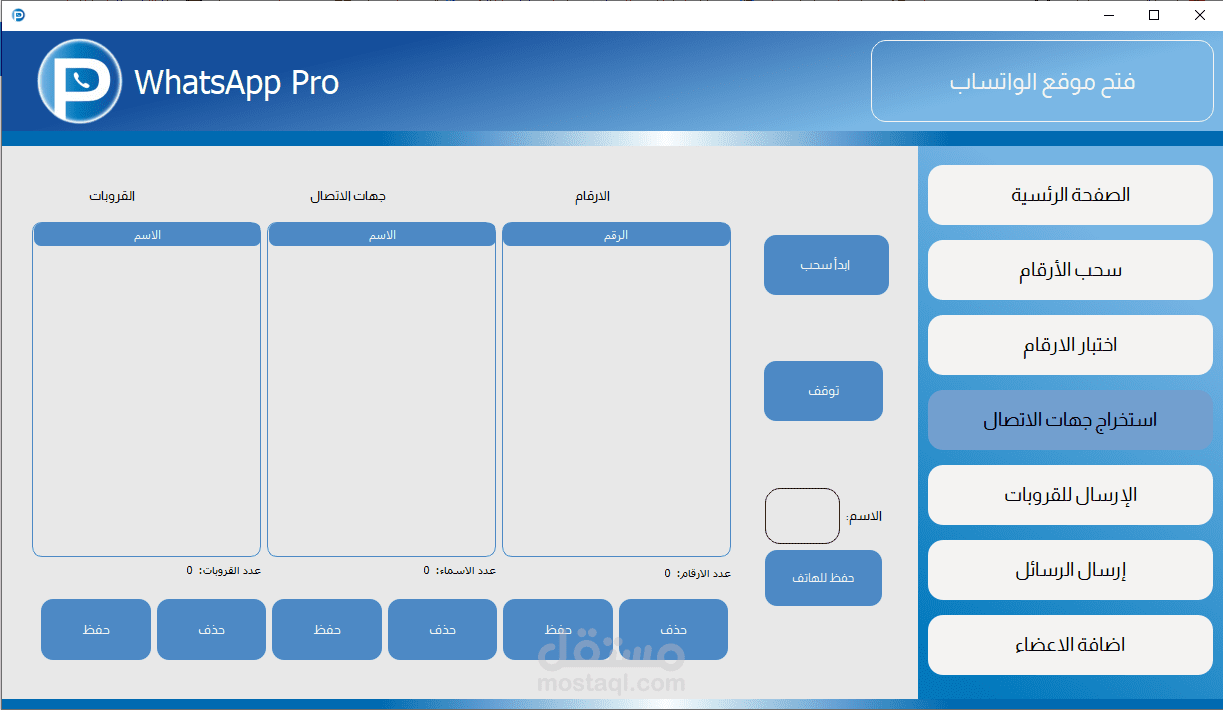This screenshot has height=710, width=1223.
Task: Click the "الارقام" label above list
Action: pos(592,197)
